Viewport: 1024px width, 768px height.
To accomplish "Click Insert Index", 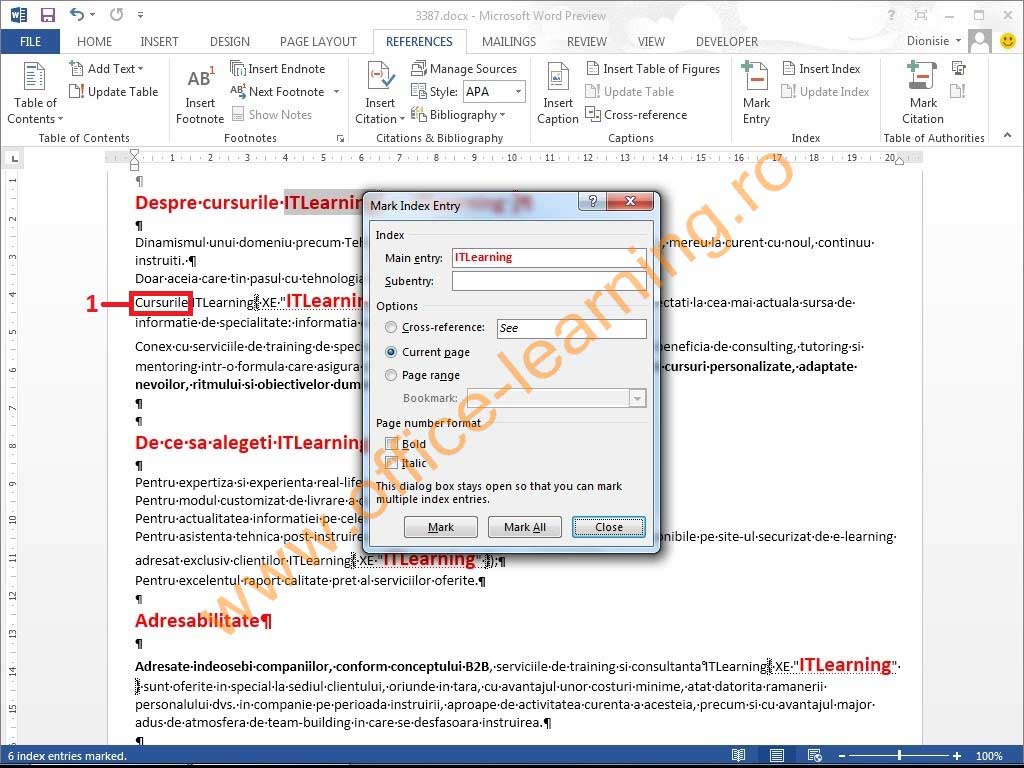I will [x=822, y=69].
